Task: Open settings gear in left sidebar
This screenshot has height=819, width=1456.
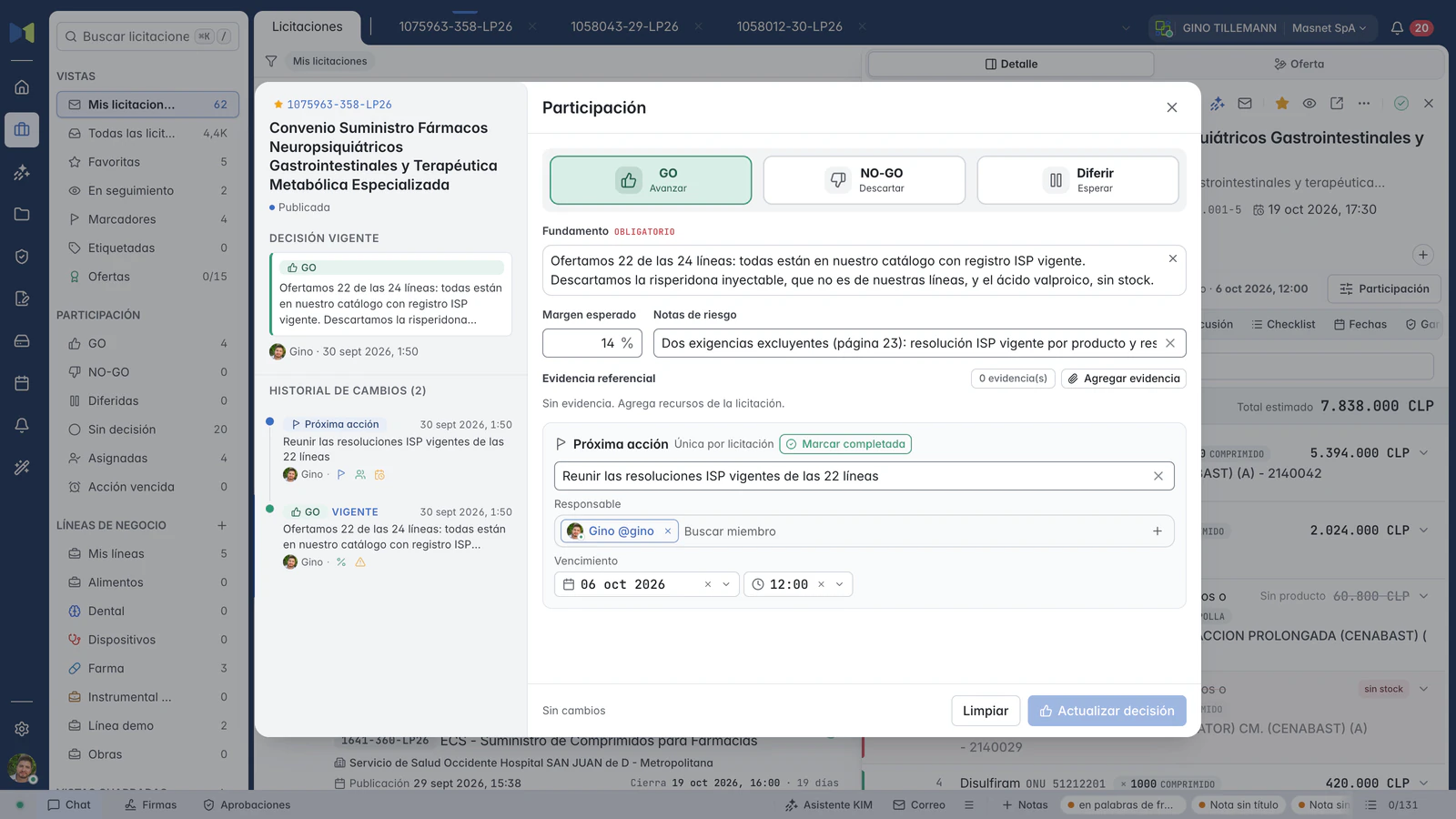Action: click(x=22, y=729)
